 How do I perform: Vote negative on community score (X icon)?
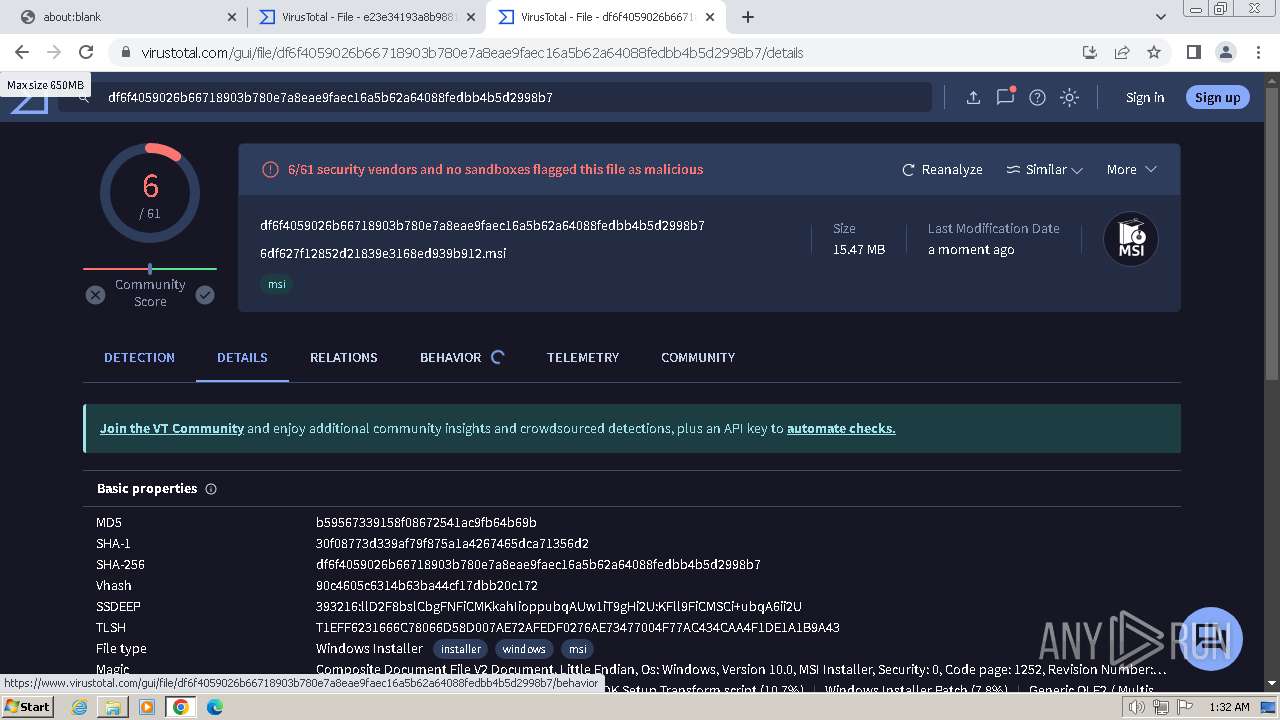point(95,295)
